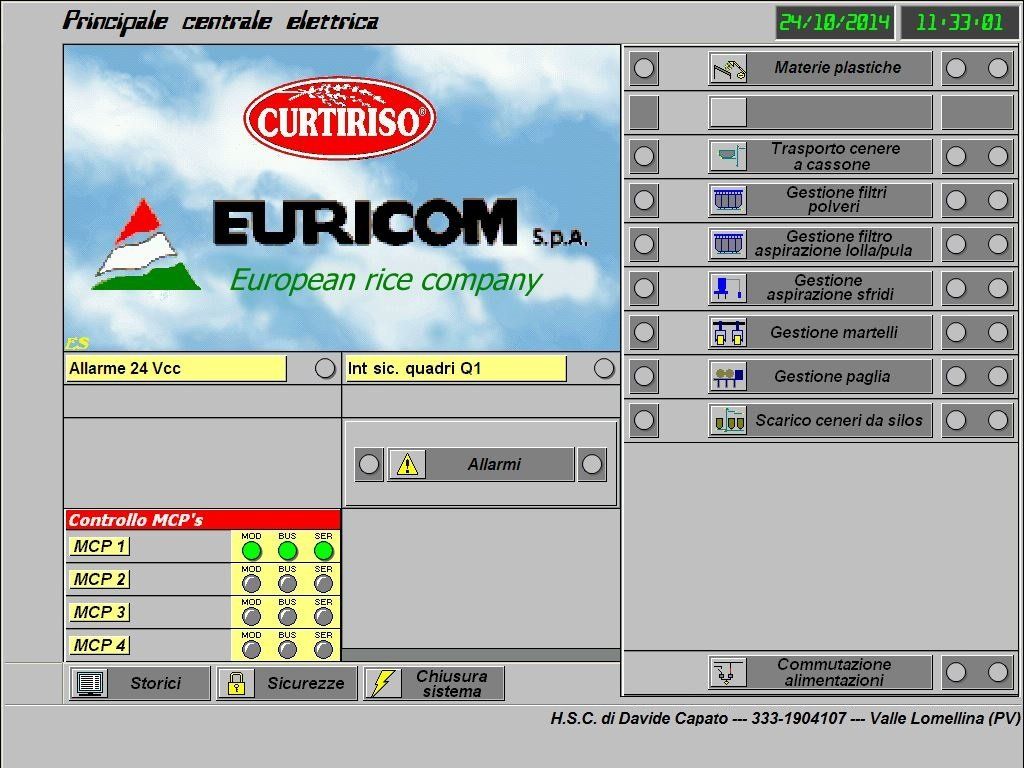
Task: Click the lamp right of Allarmi button
Action: click(x=592, y=464)
